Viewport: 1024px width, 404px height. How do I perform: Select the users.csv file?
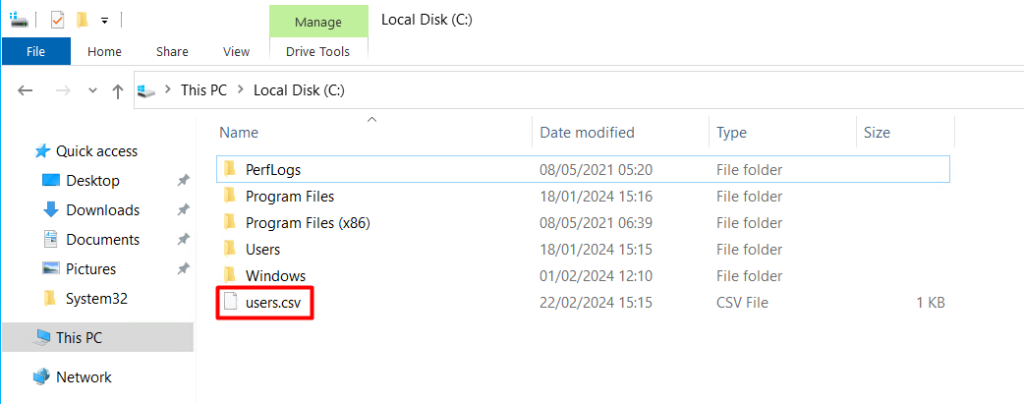pos(274,303)
